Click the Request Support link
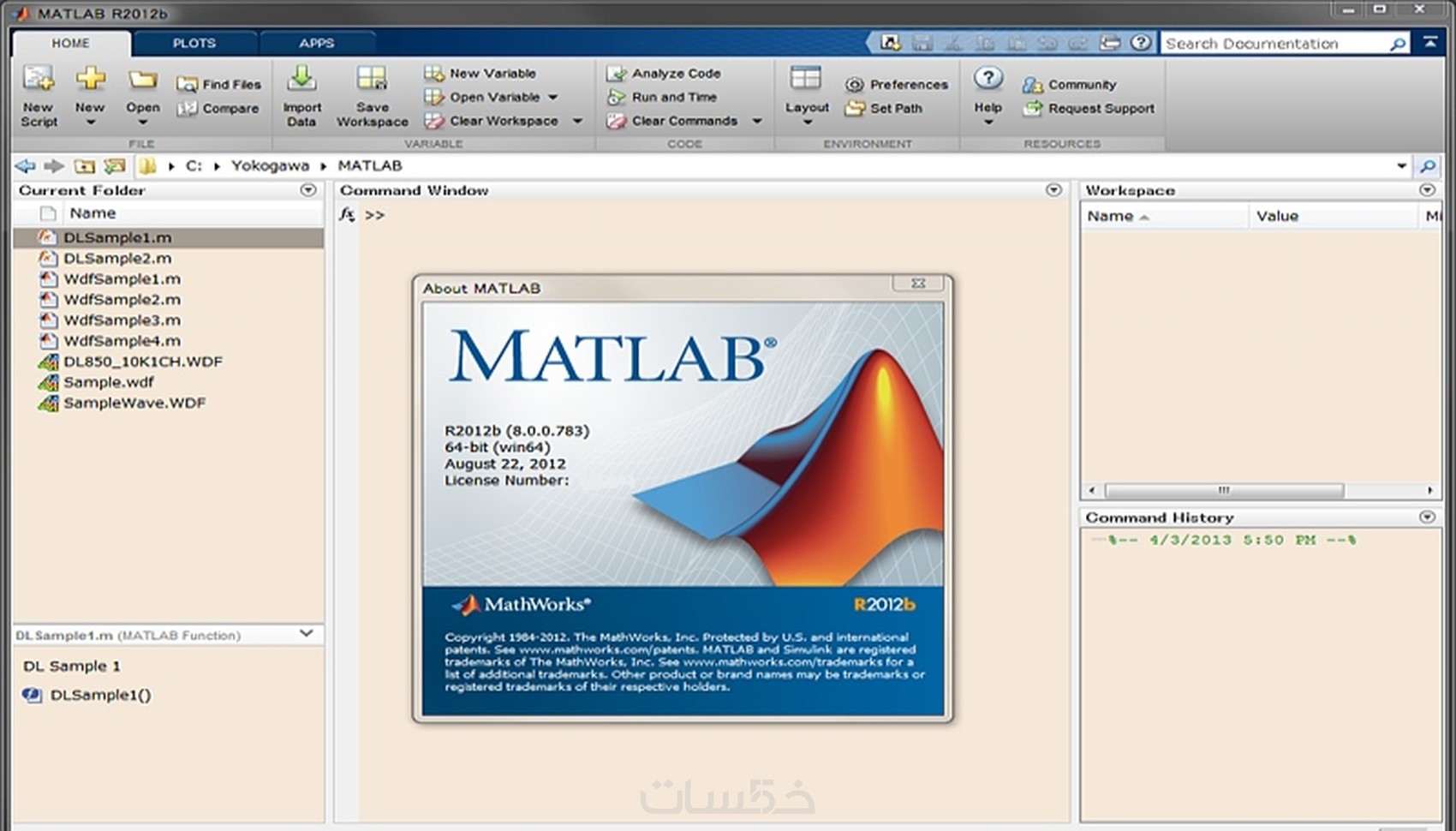 click(1101, 108)
